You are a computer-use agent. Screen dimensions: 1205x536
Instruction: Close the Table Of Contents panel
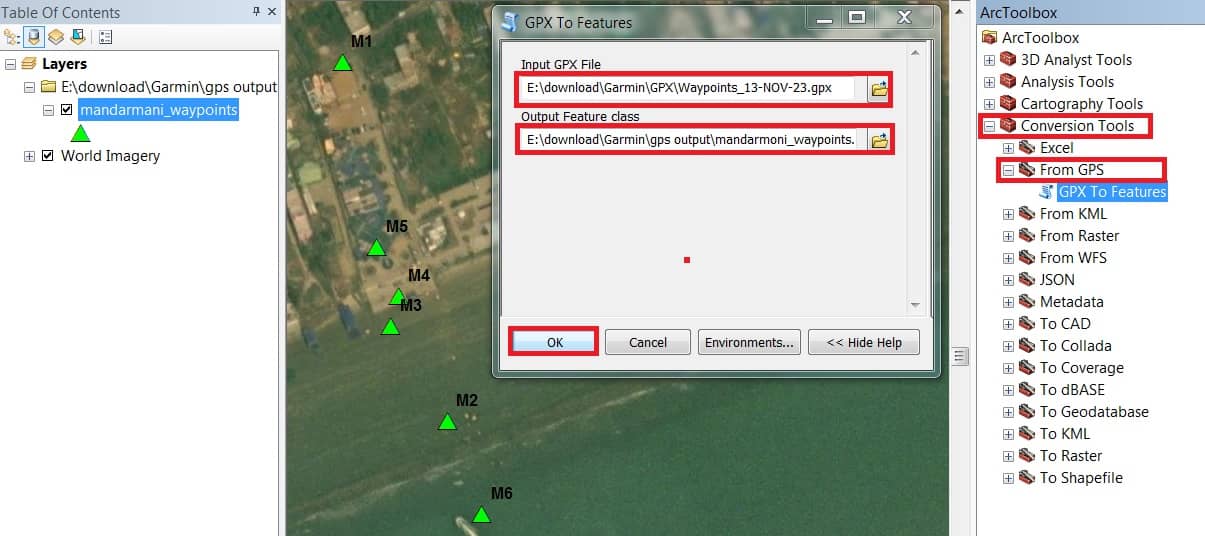271,12
